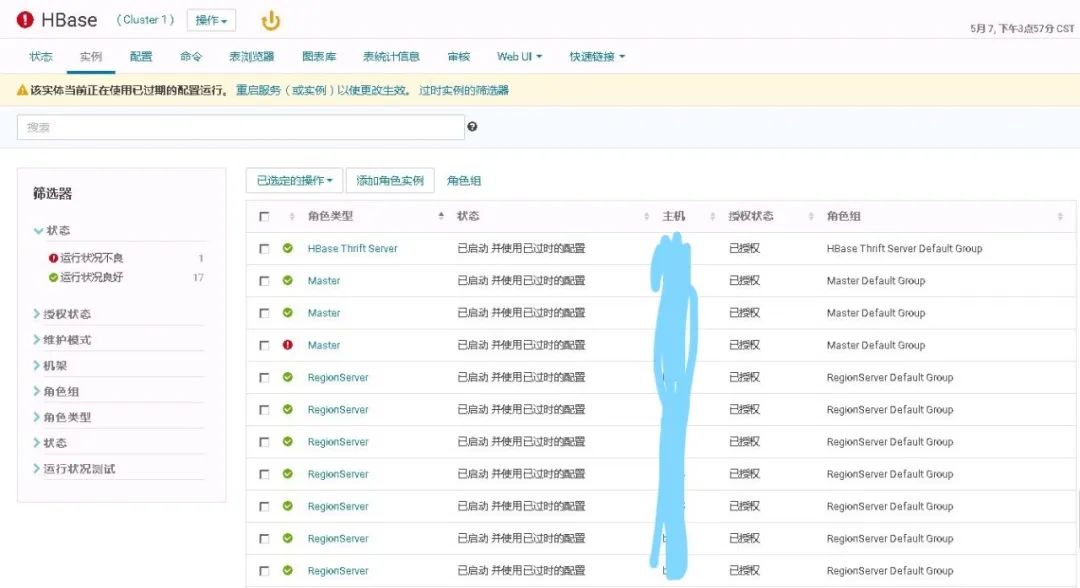This screenshot has width=1080, height=588.
Task: Click the sort arrows beside 状态 column
Action: tap(646, 216)
